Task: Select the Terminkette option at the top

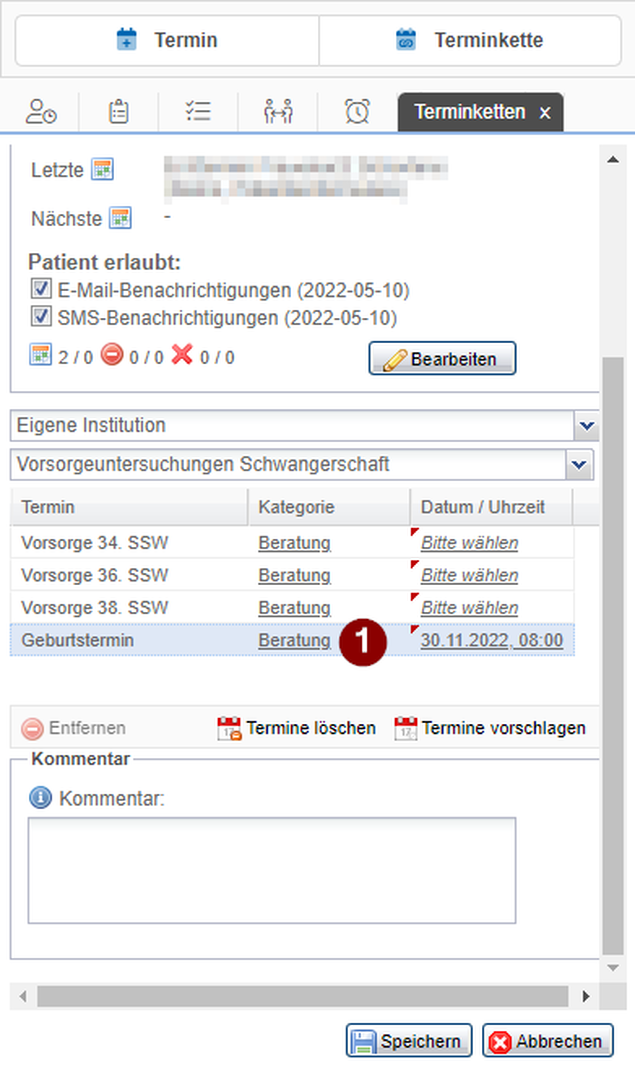Action: (470, 40)
